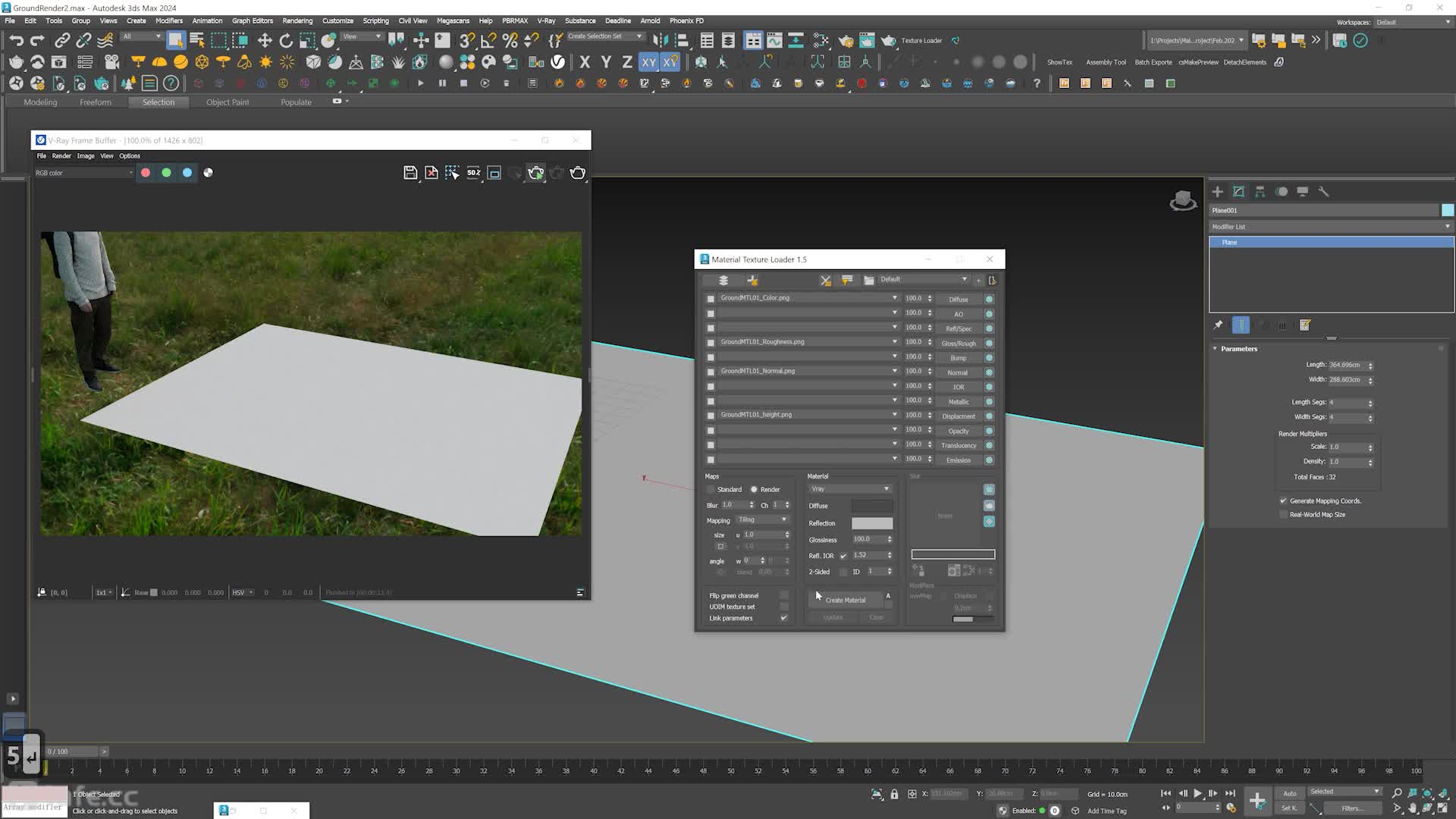Image resolution: width=1456 pixels, height=819 pixels.
Task: Open the Gloss/Rough texture file dropdown
Action: click(808, 342)
